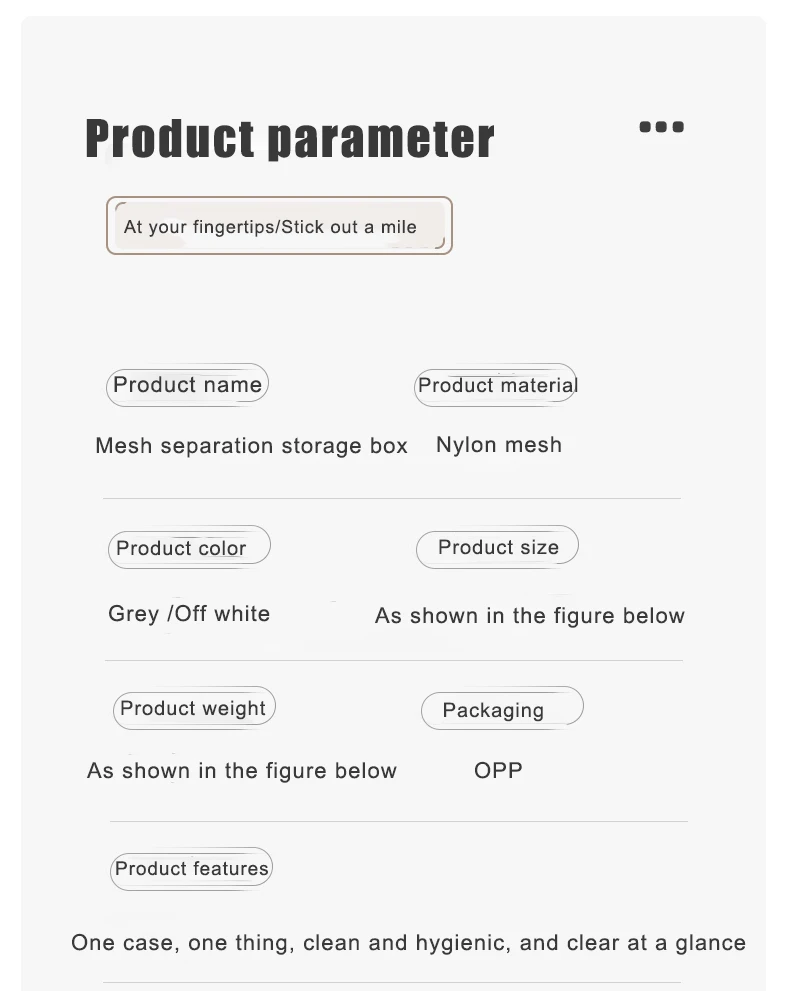Click the 'OPP' packaging value
790x991 pixels.
pos(498,770)
